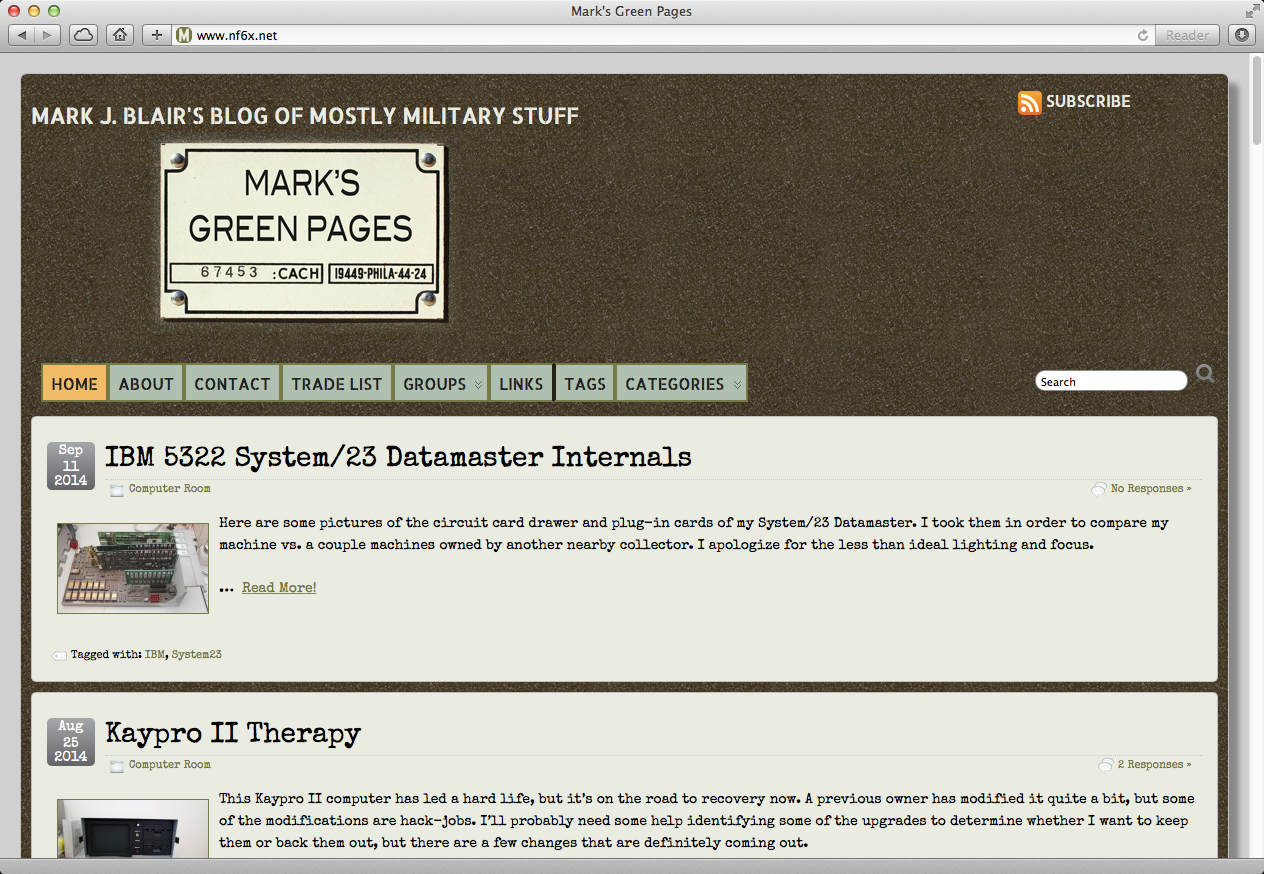1264x874 pixels.
Task: Click Computer Room under IBM post
Action: [x=169, y=489]
